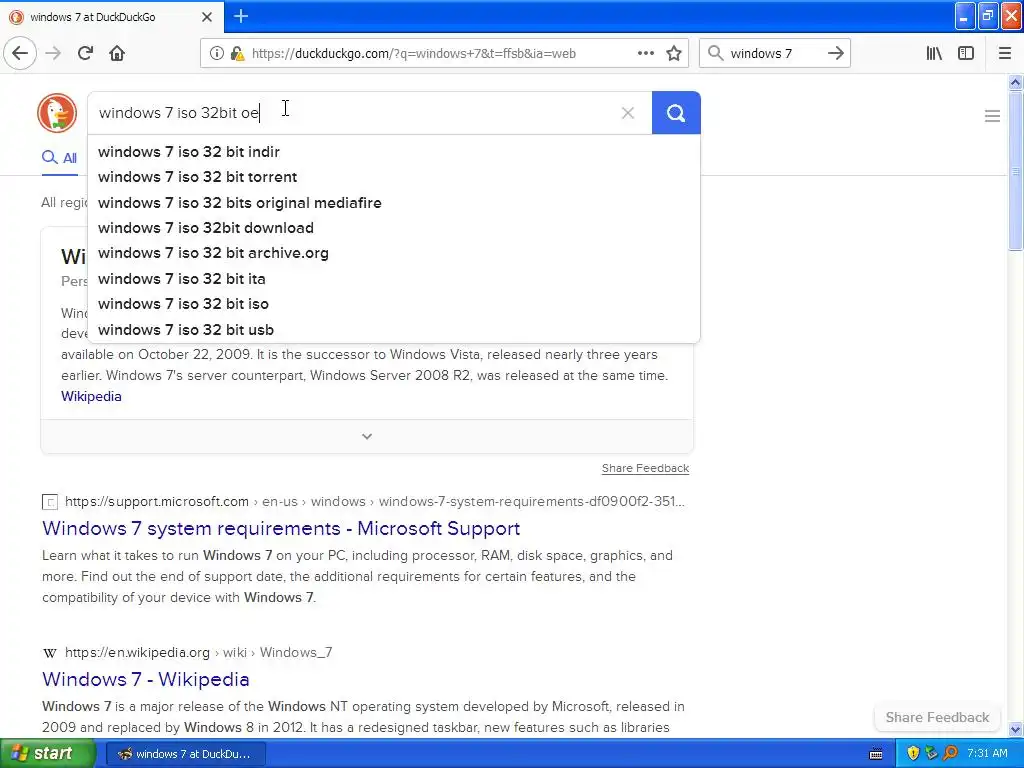Click the blue DuckDuckGo search button

pos(676,113)
